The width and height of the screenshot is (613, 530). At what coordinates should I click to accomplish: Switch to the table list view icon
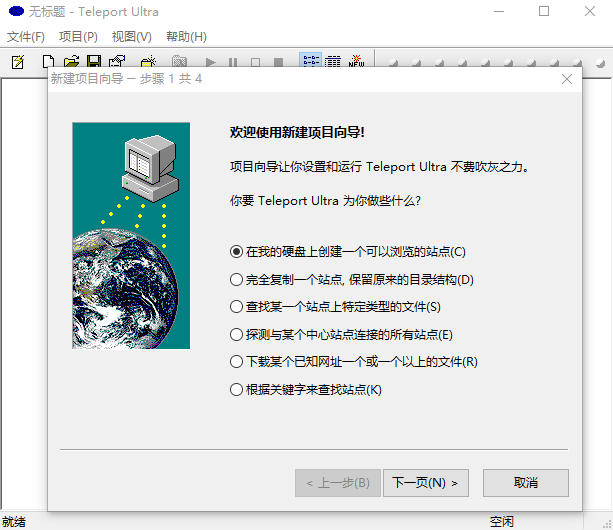pyautogui.click(x=333, y=61)
